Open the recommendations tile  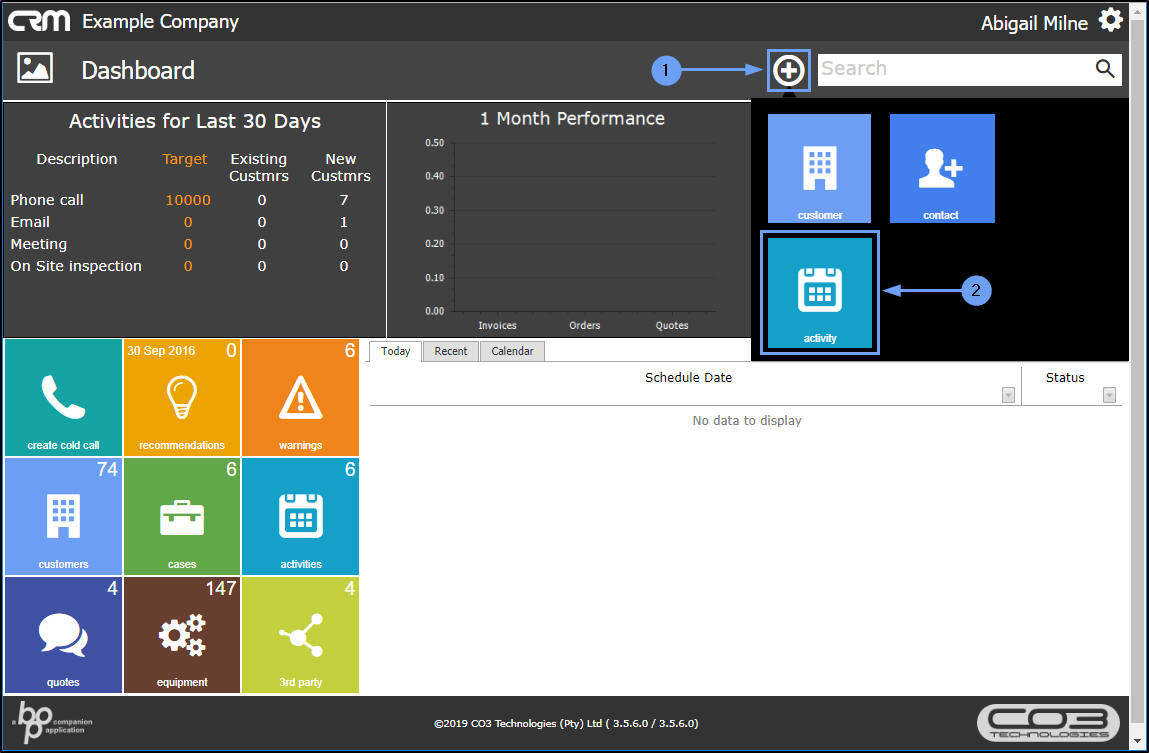pyautogui.click(x=182, y=397)
